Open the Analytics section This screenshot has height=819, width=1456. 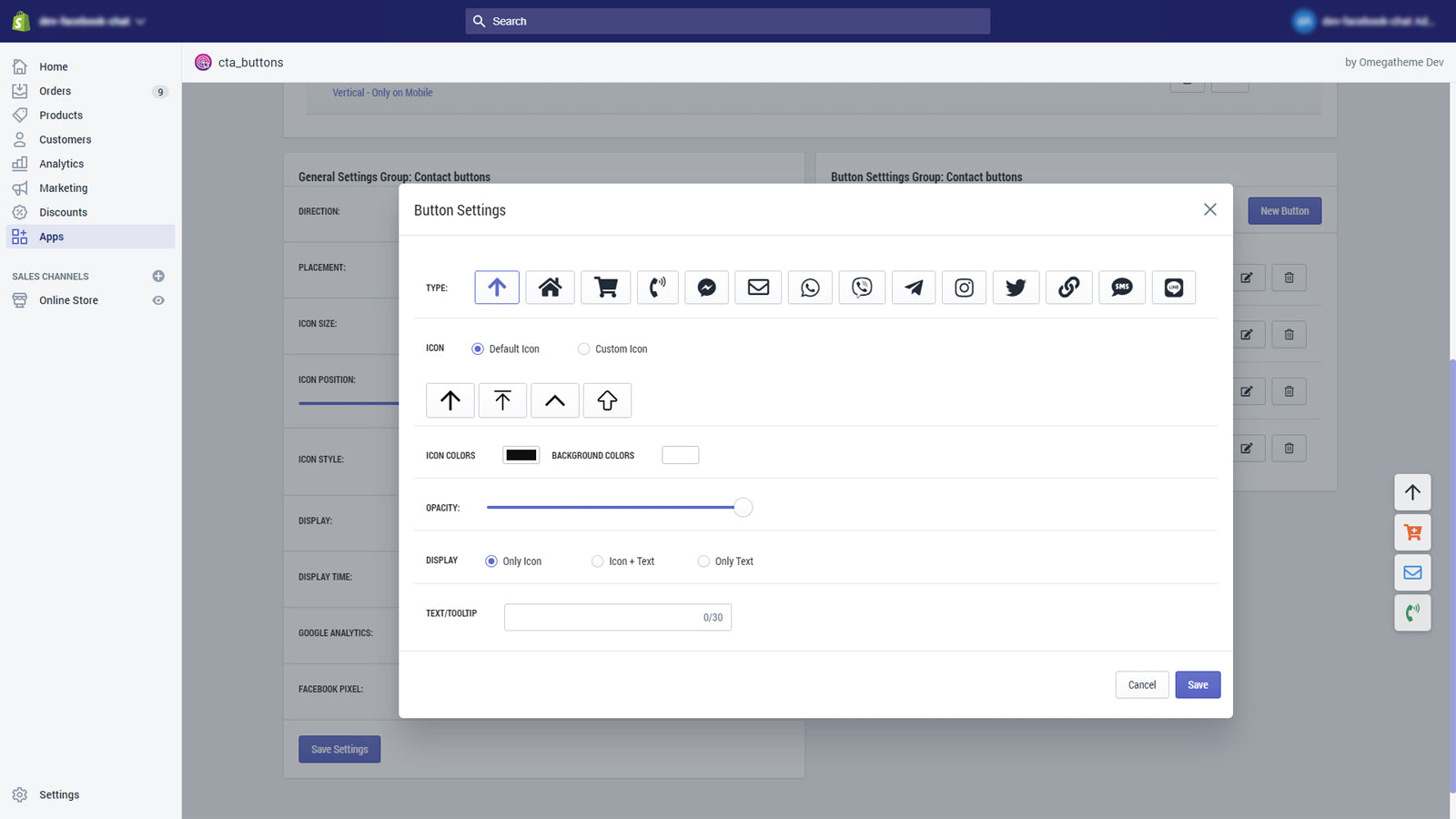coord(61,163)
